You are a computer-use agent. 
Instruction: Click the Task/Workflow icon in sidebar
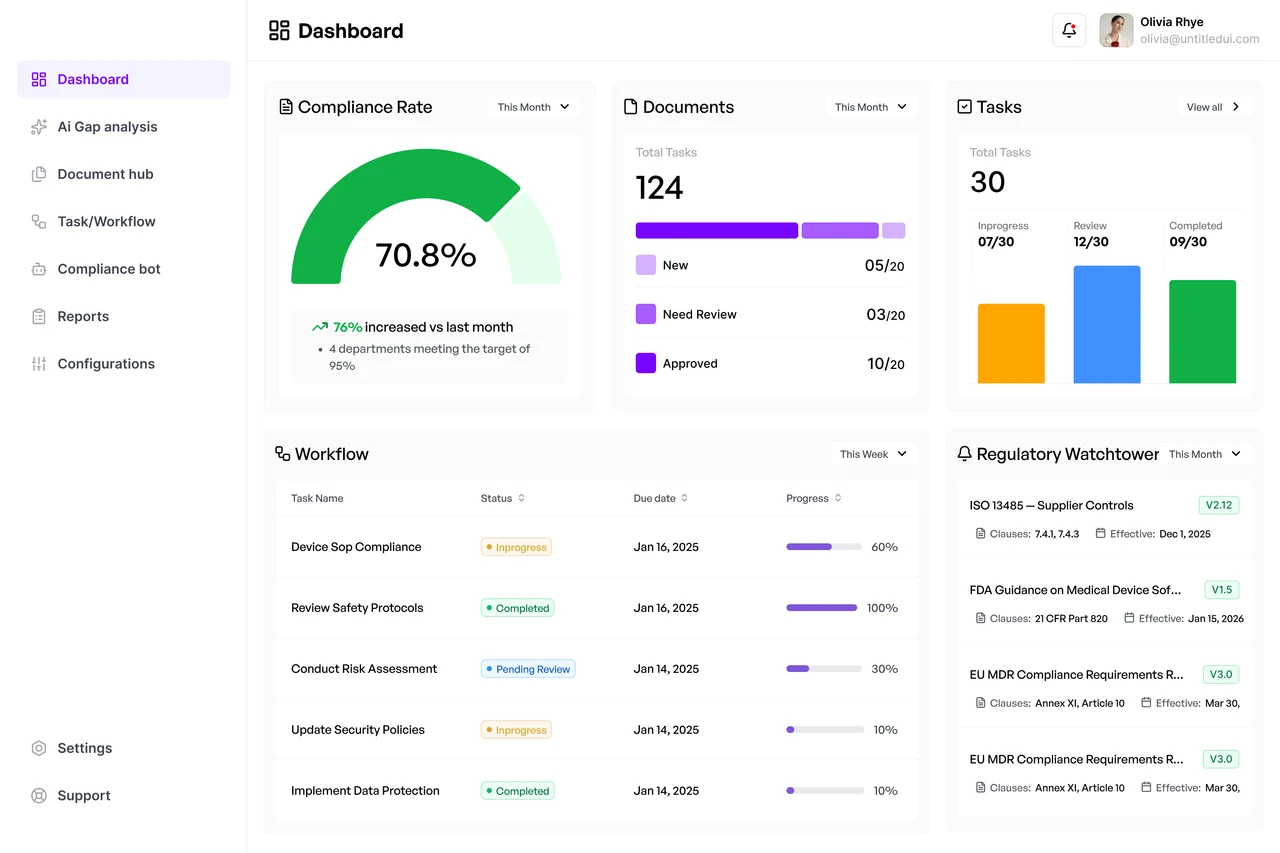point(39,222)
